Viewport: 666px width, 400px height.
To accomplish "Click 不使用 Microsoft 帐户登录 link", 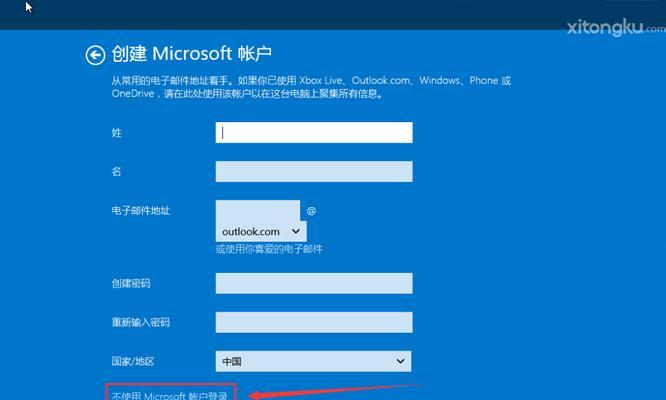I will pos(170,395).
